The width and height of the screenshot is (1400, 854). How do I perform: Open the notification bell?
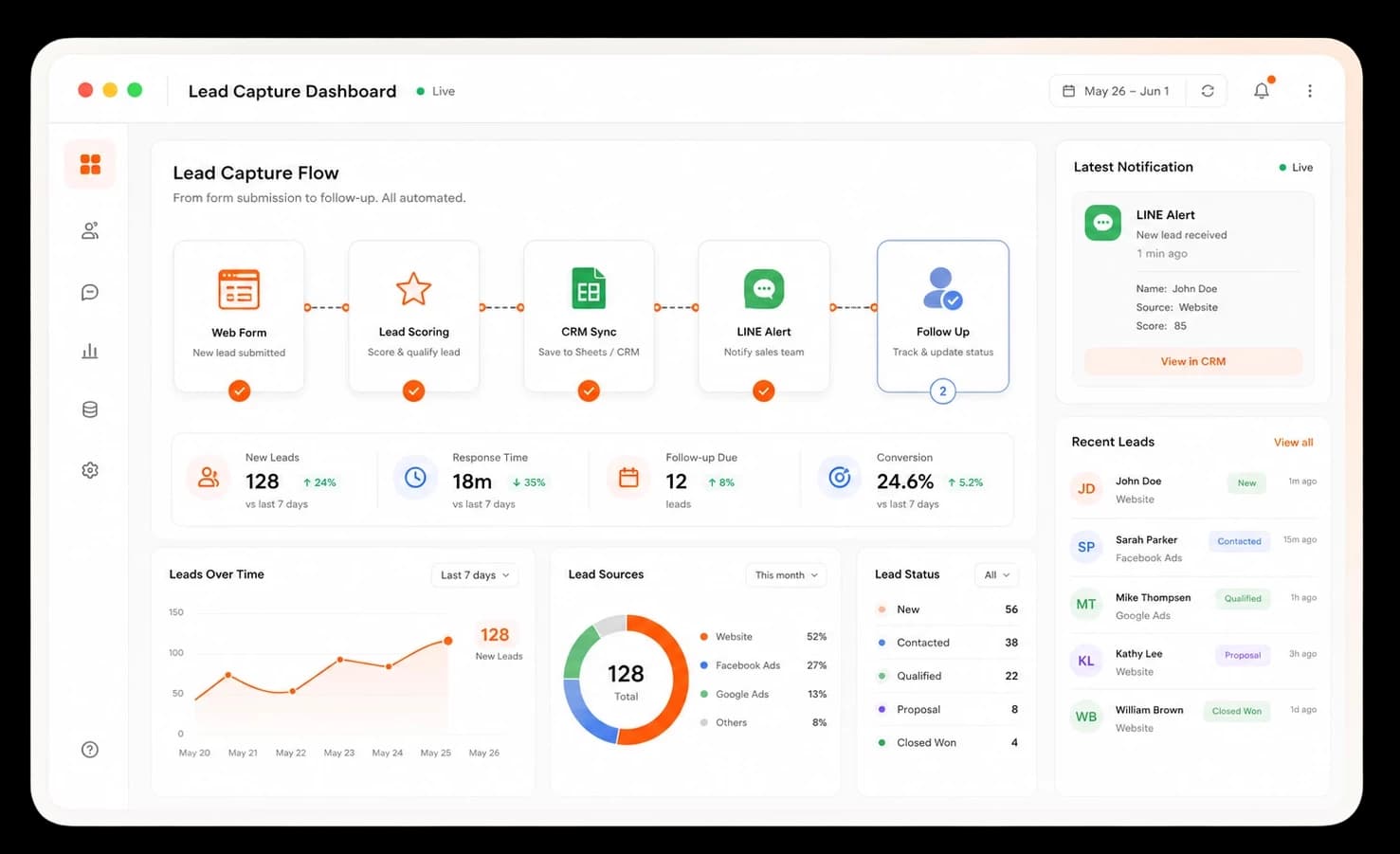[x=1262, y=91]
